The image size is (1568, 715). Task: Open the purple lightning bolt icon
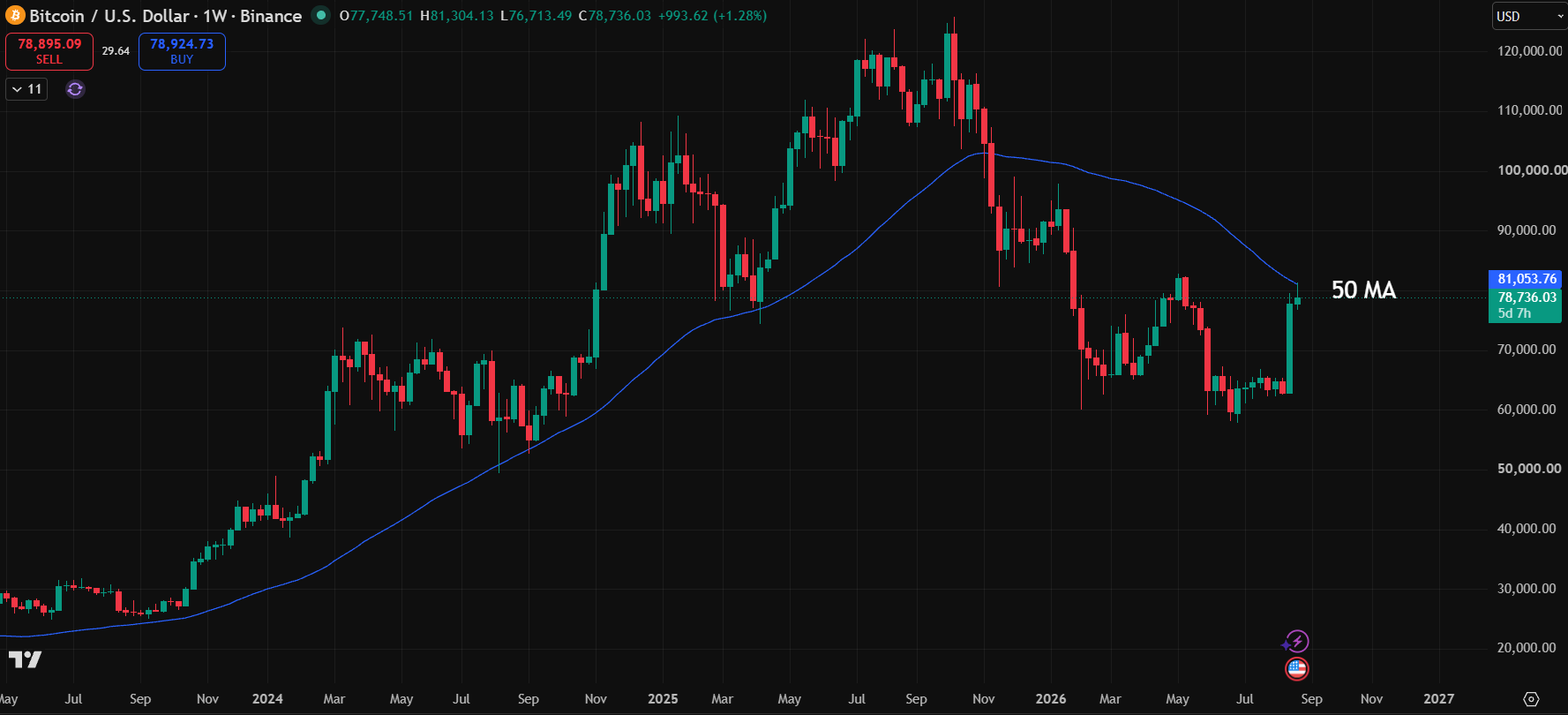click(x=1296, y=641)
